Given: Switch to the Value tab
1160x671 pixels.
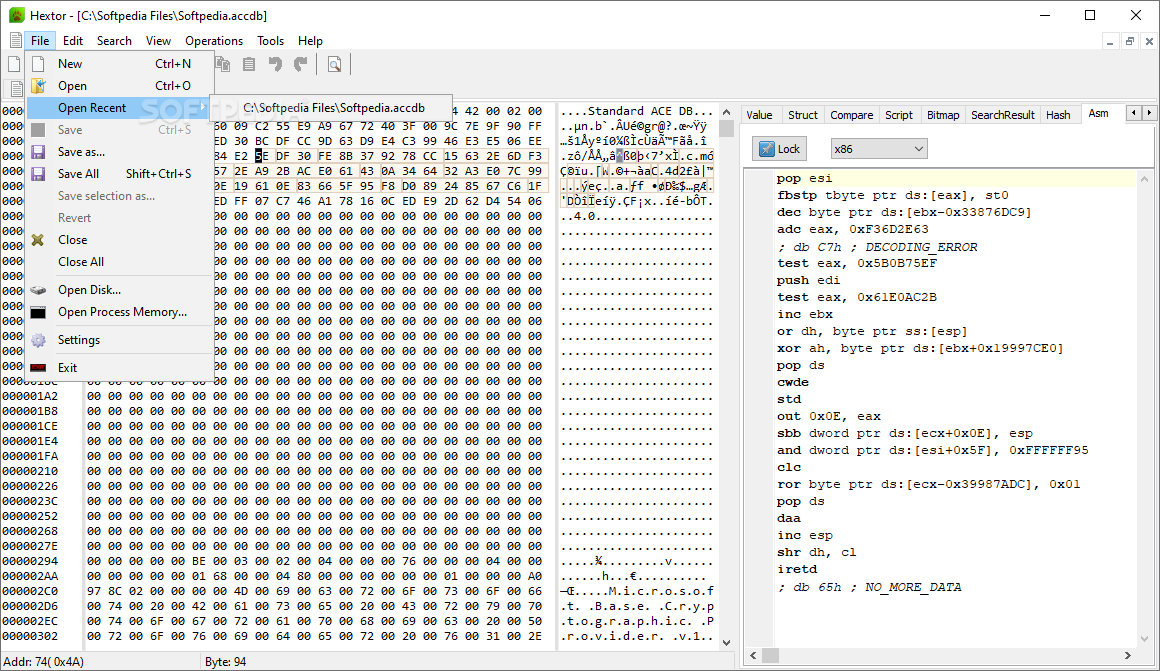Looking at the screenshot, I should coord(759,115).
